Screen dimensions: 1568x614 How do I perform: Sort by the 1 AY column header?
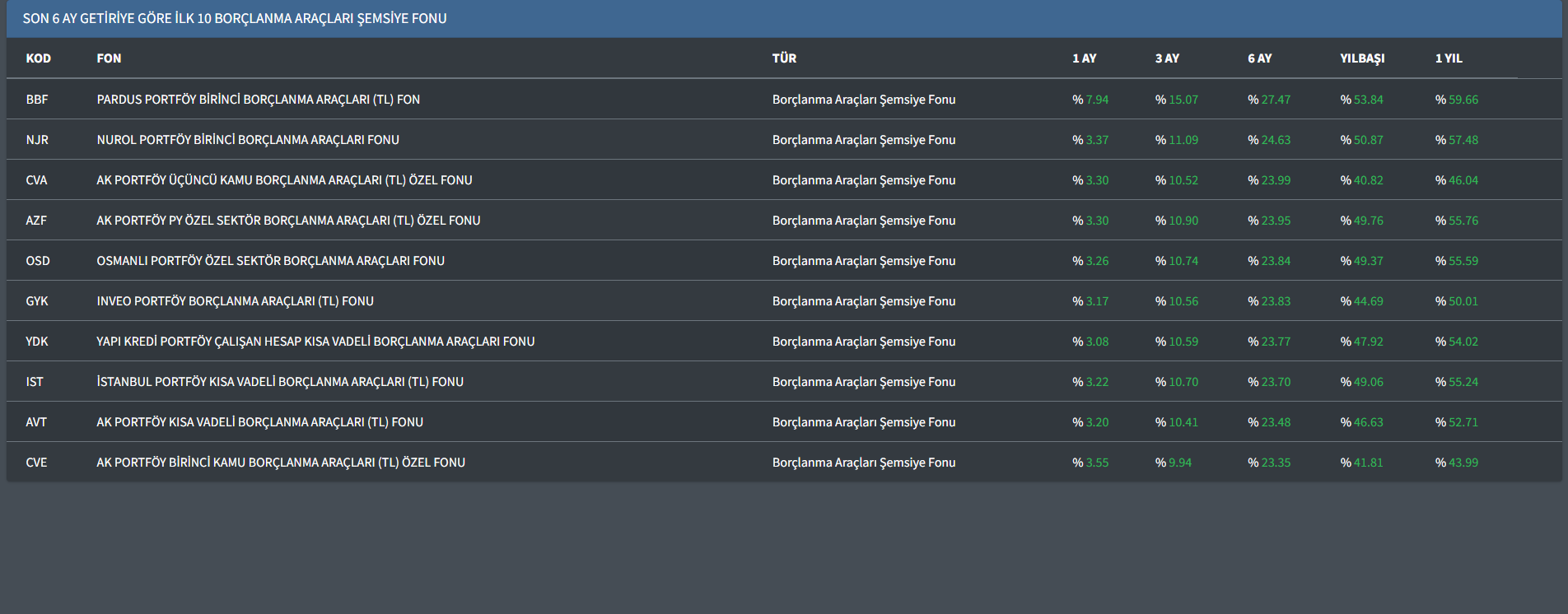pos(1084,58)
